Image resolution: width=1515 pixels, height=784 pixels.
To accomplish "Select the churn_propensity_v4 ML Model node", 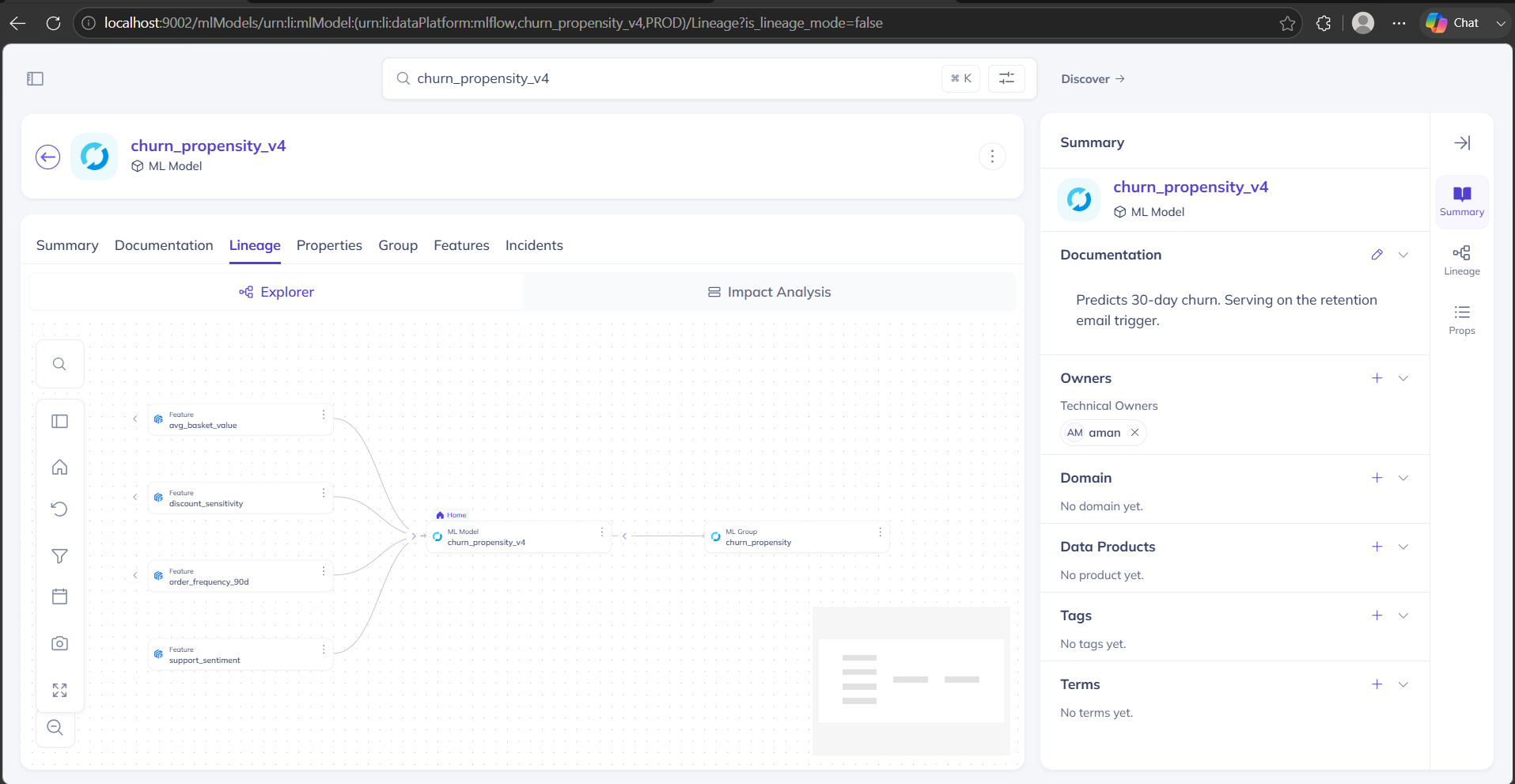I will pyautogui.click(x=518, y=537).
